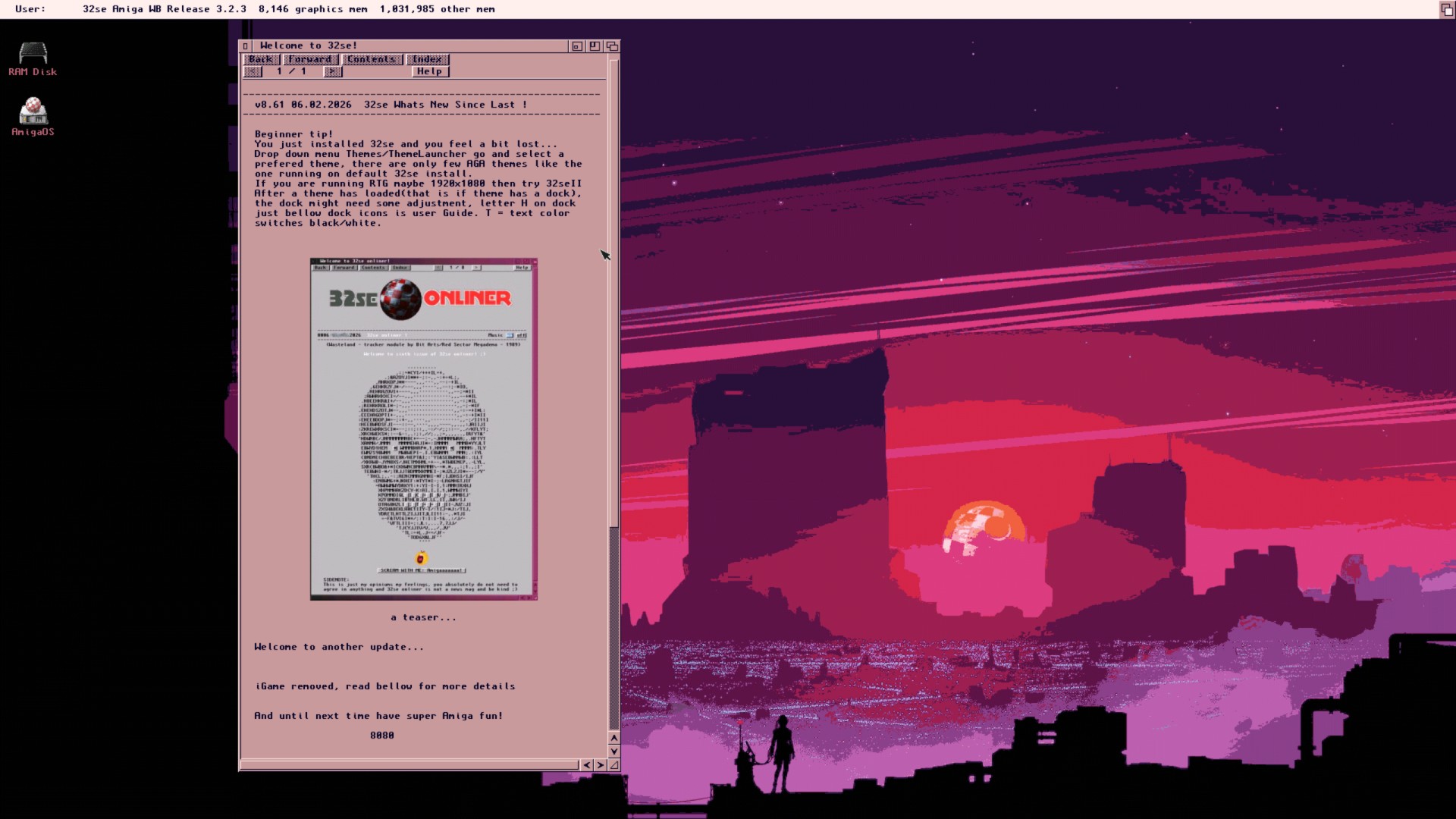This screenshot has height=819, width=1456.
Task: Click the Forward navigation button
Action: (310, 59)
